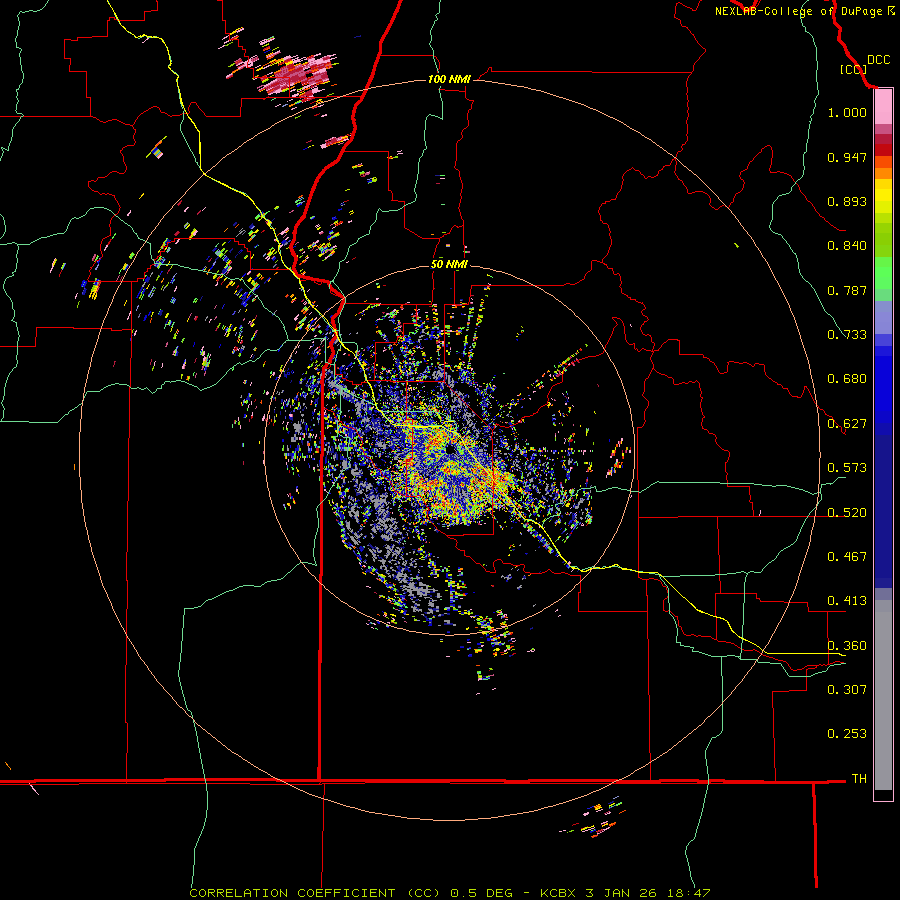
Task: Click the 0.520 color scale value
Action: pos(847,513)
